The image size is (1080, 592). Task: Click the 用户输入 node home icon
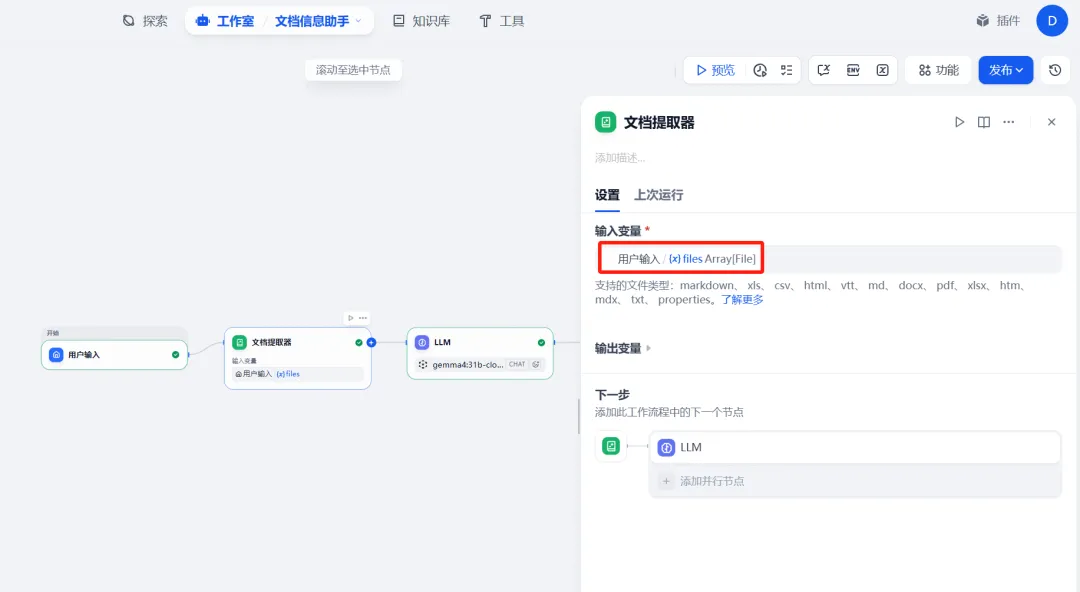[56, 354]
